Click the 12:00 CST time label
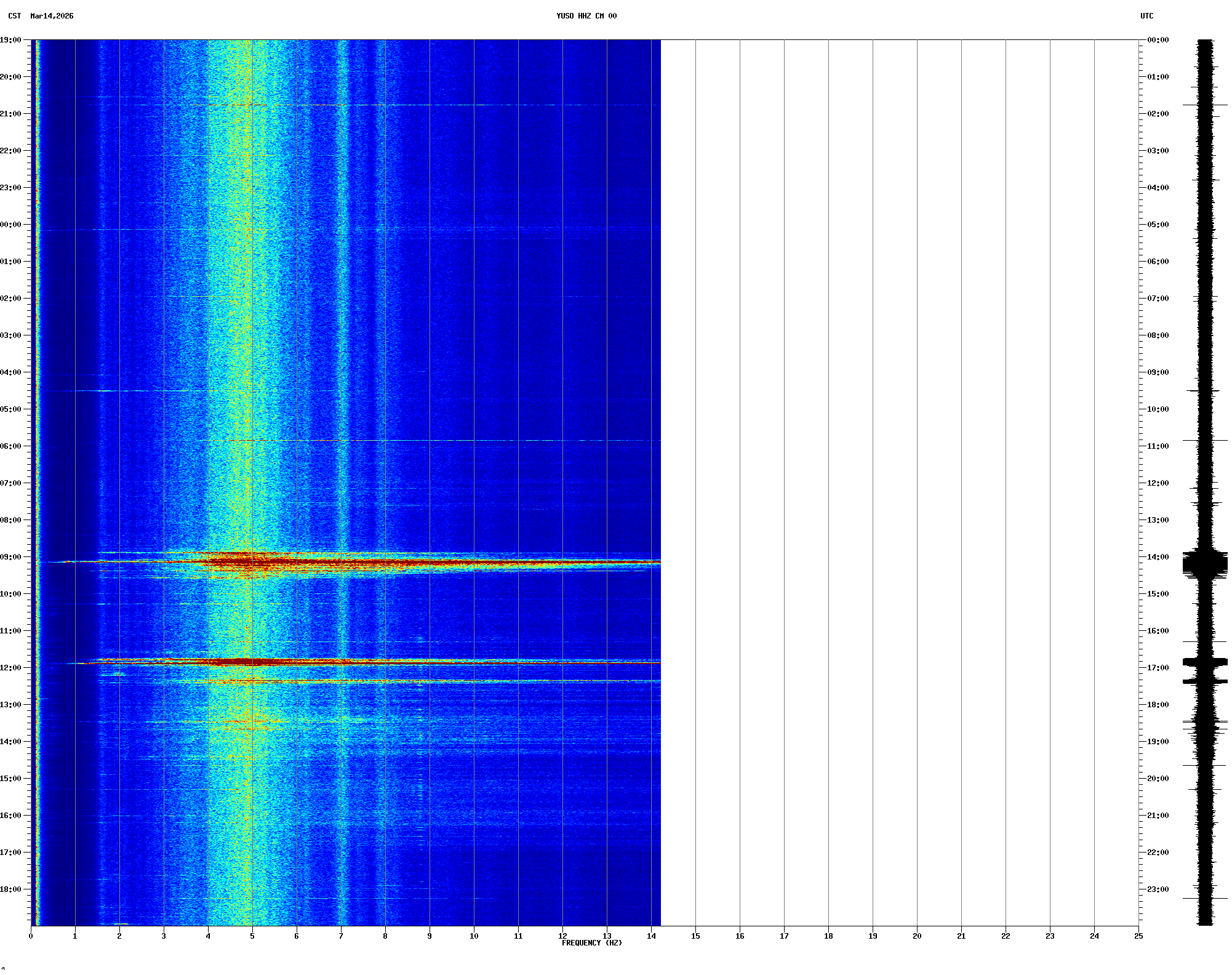Viewport: 1232px width, 975px height. (x=10, y=668)
